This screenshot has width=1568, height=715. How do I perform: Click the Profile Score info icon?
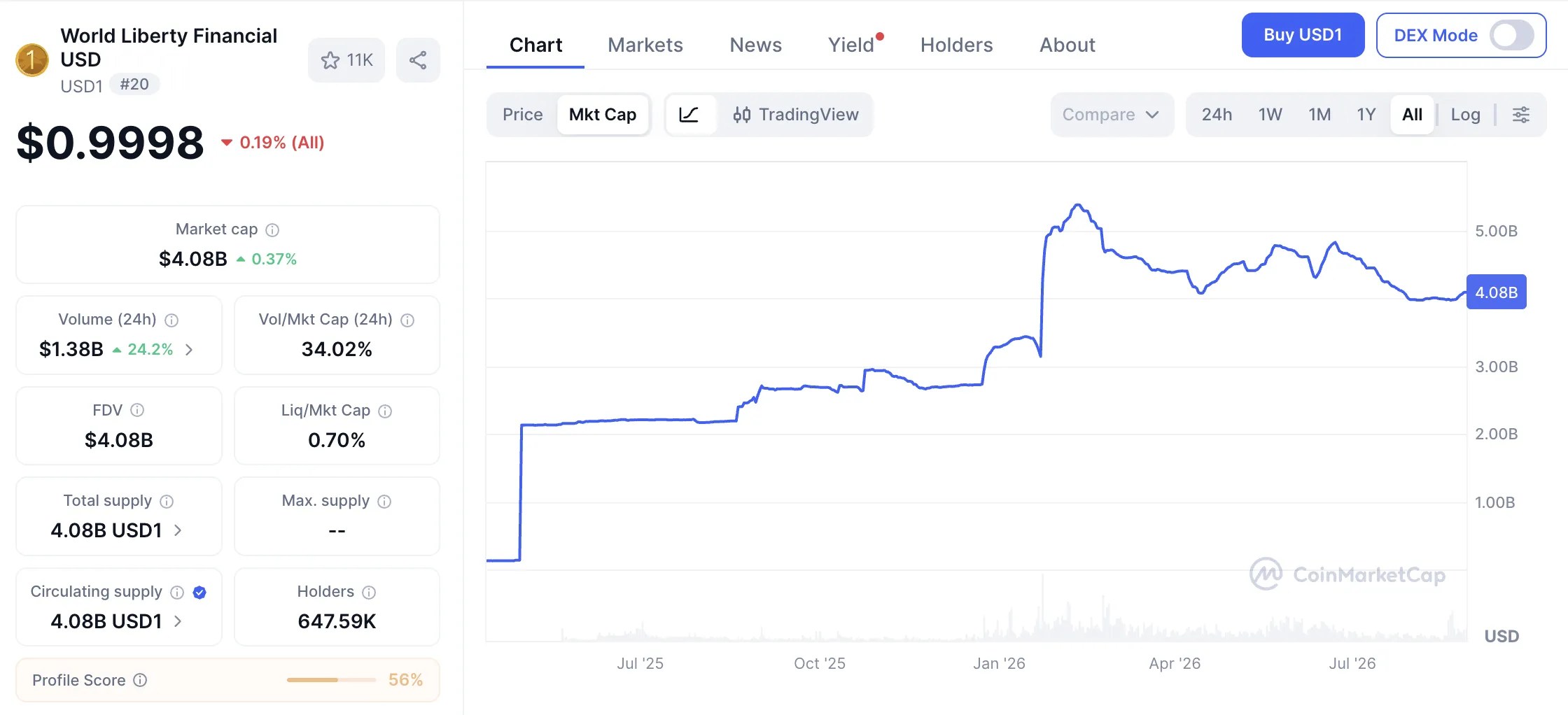coord(140,680)
